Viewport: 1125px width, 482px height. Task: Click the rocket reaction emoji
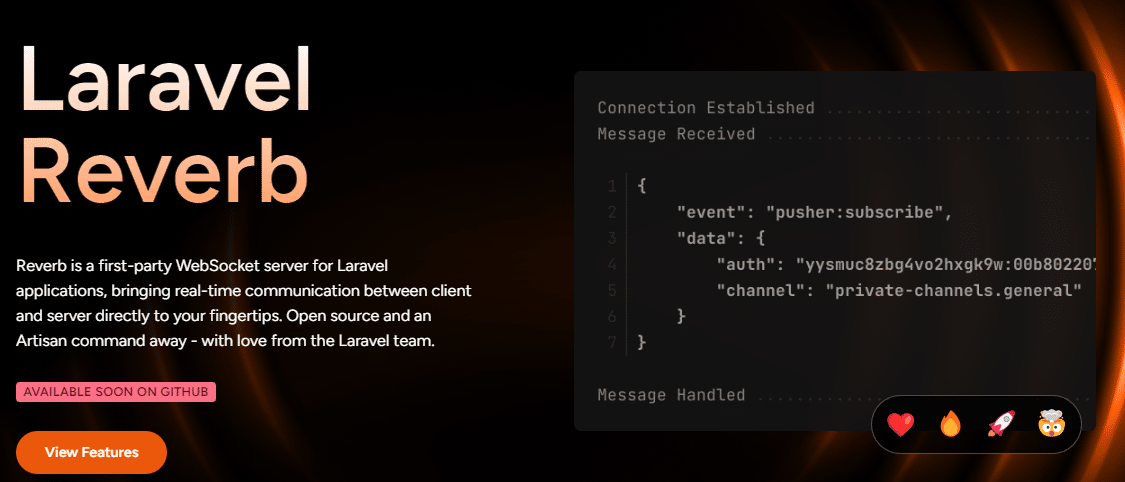click(x=1001, y=425)
